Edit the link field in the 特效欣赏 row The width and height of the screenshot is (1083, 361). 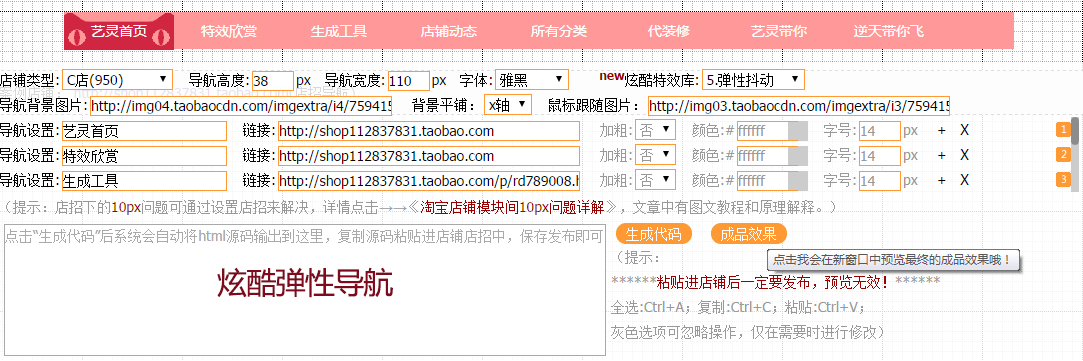(x=429, y=156)
